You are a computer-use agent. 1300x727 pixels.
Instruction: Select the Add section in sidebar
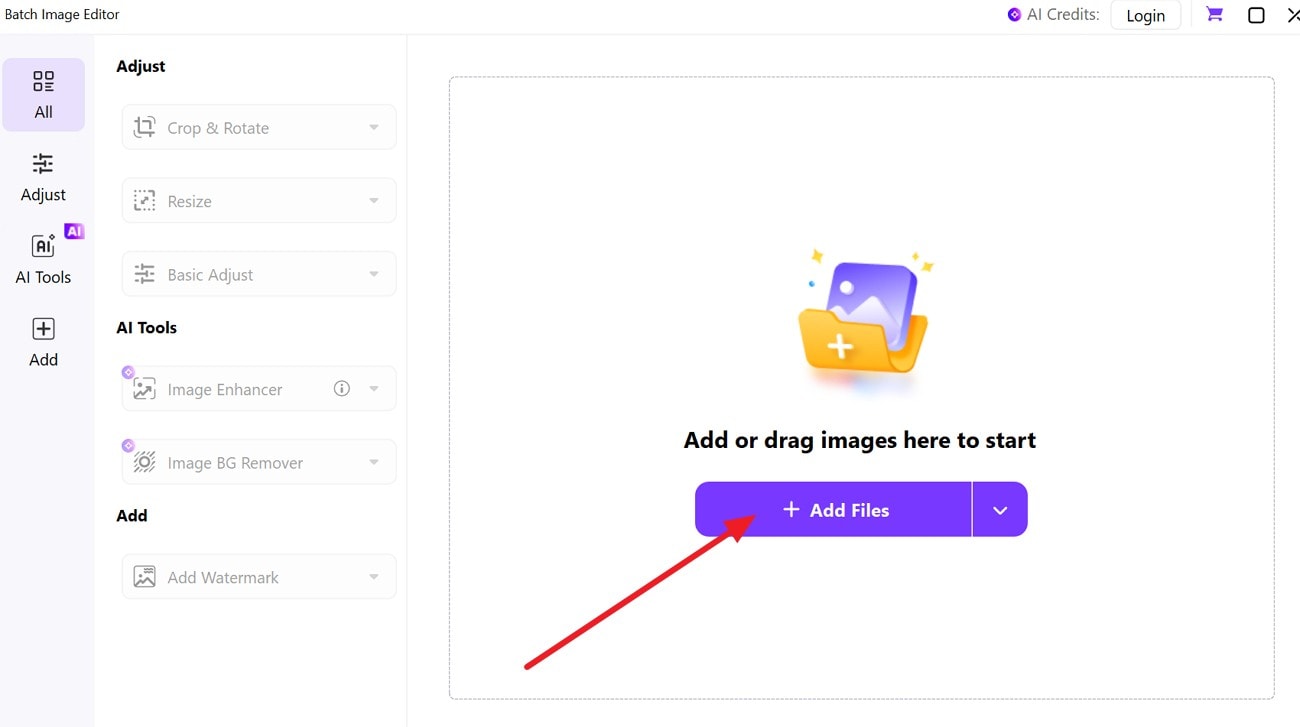click(x=43, y=341)
